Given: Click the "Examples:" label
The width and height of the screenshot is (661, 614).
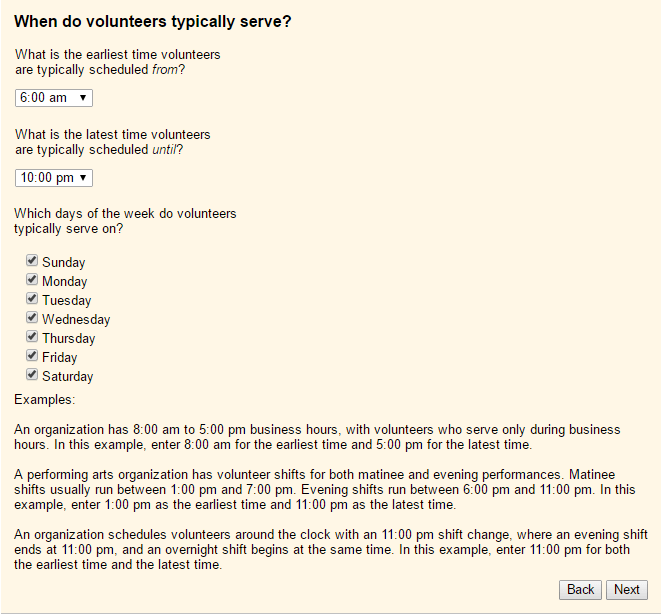Looking at the screenshot, I should click(x=44, y=400).
